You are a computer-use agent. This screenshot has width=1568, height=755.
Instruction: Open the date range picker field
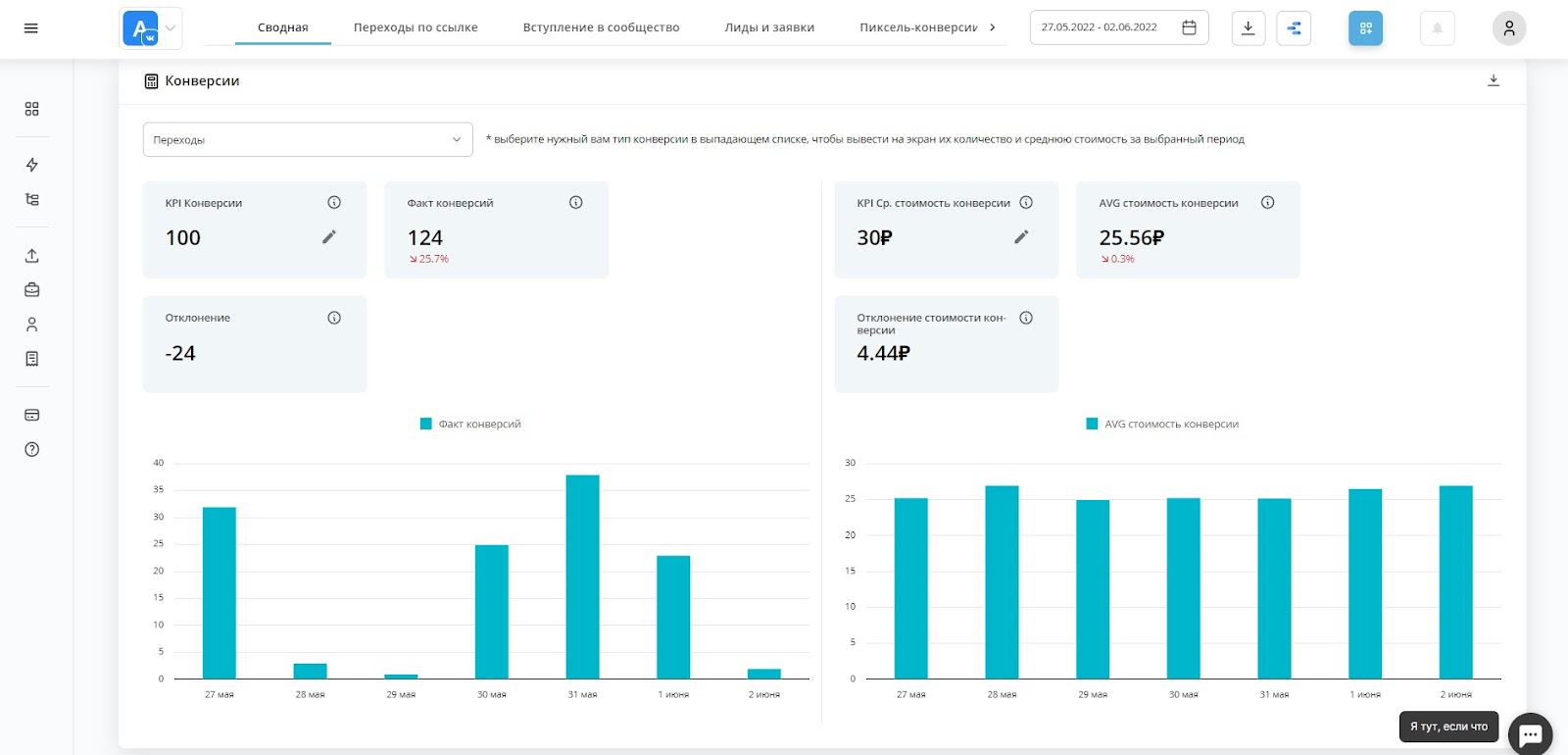(1118, 27)
